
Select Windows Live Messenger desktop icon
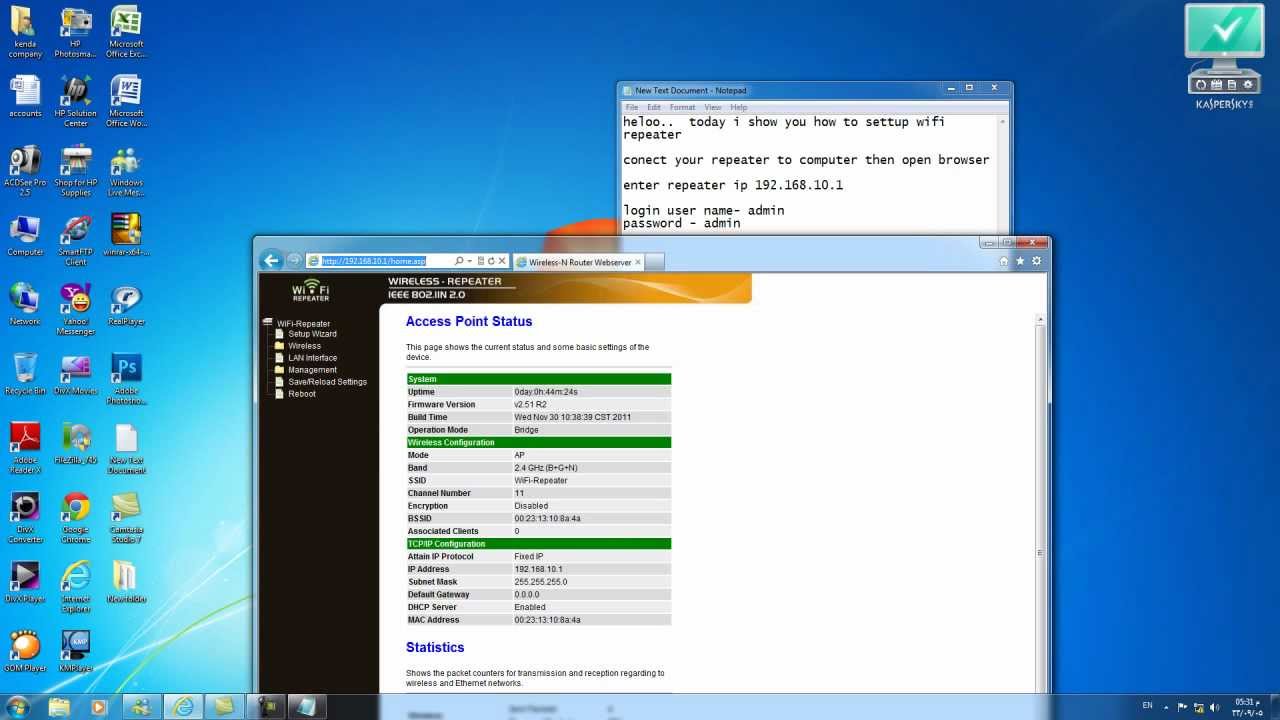tap(125, 171)
